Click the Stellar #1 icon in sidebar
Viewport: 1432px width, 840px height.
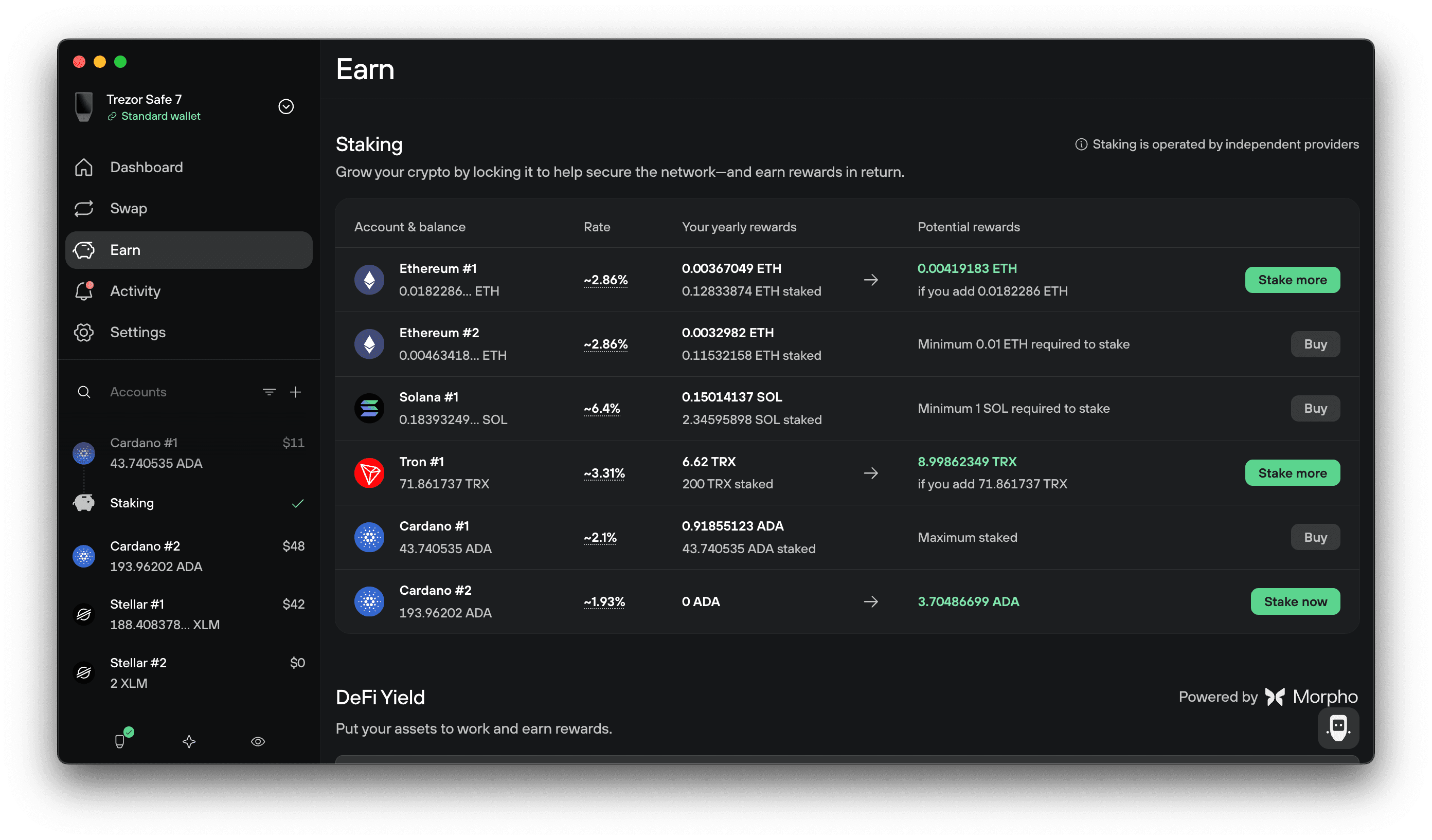click(84, 614)
